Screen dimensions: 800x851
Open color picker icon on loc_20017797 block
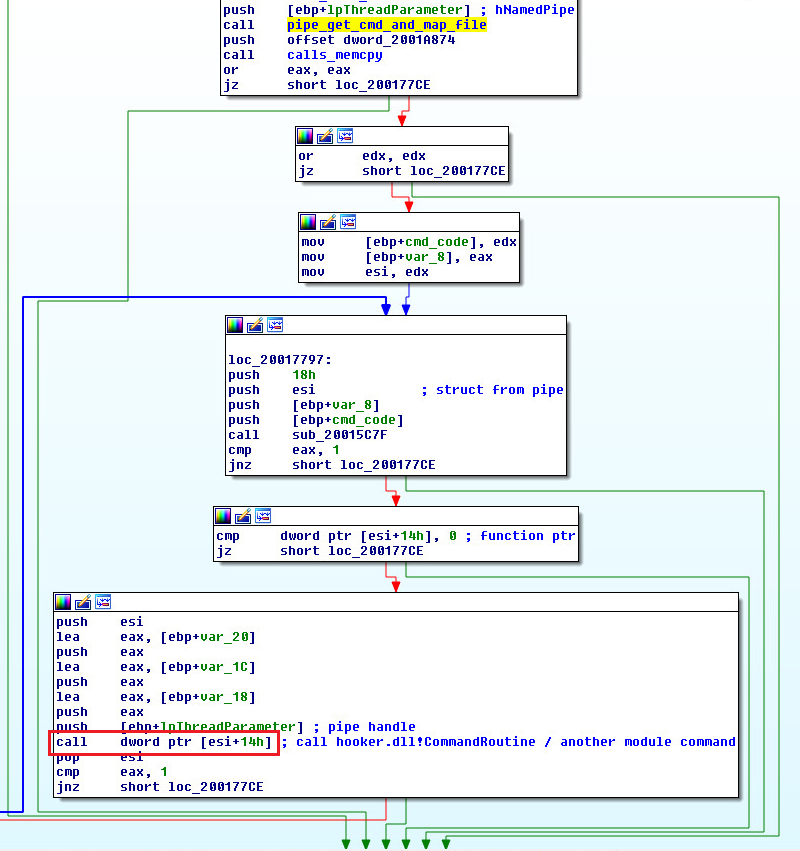click(235, 325)
